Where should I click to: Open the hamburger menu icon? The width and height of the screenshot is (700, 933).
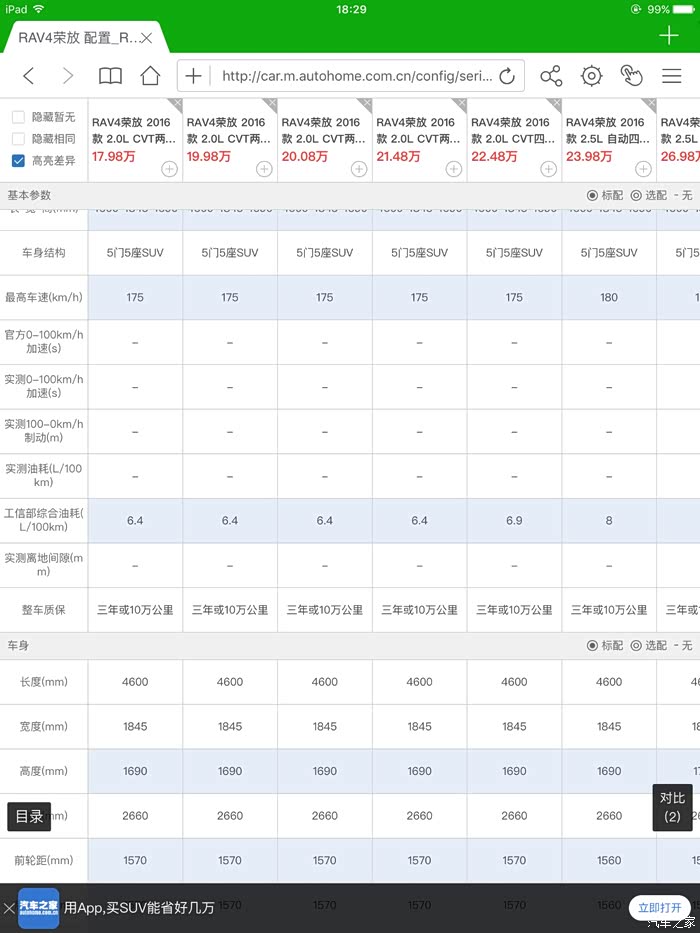click(671, 76)
